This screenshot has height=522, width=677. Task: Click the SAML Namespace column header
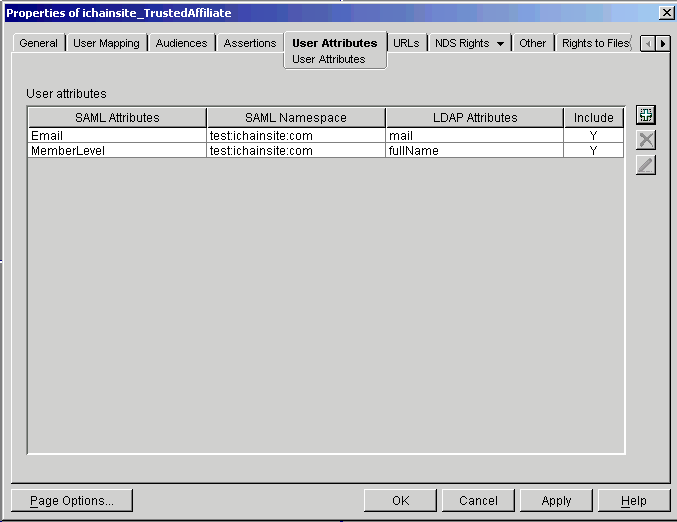296,117
